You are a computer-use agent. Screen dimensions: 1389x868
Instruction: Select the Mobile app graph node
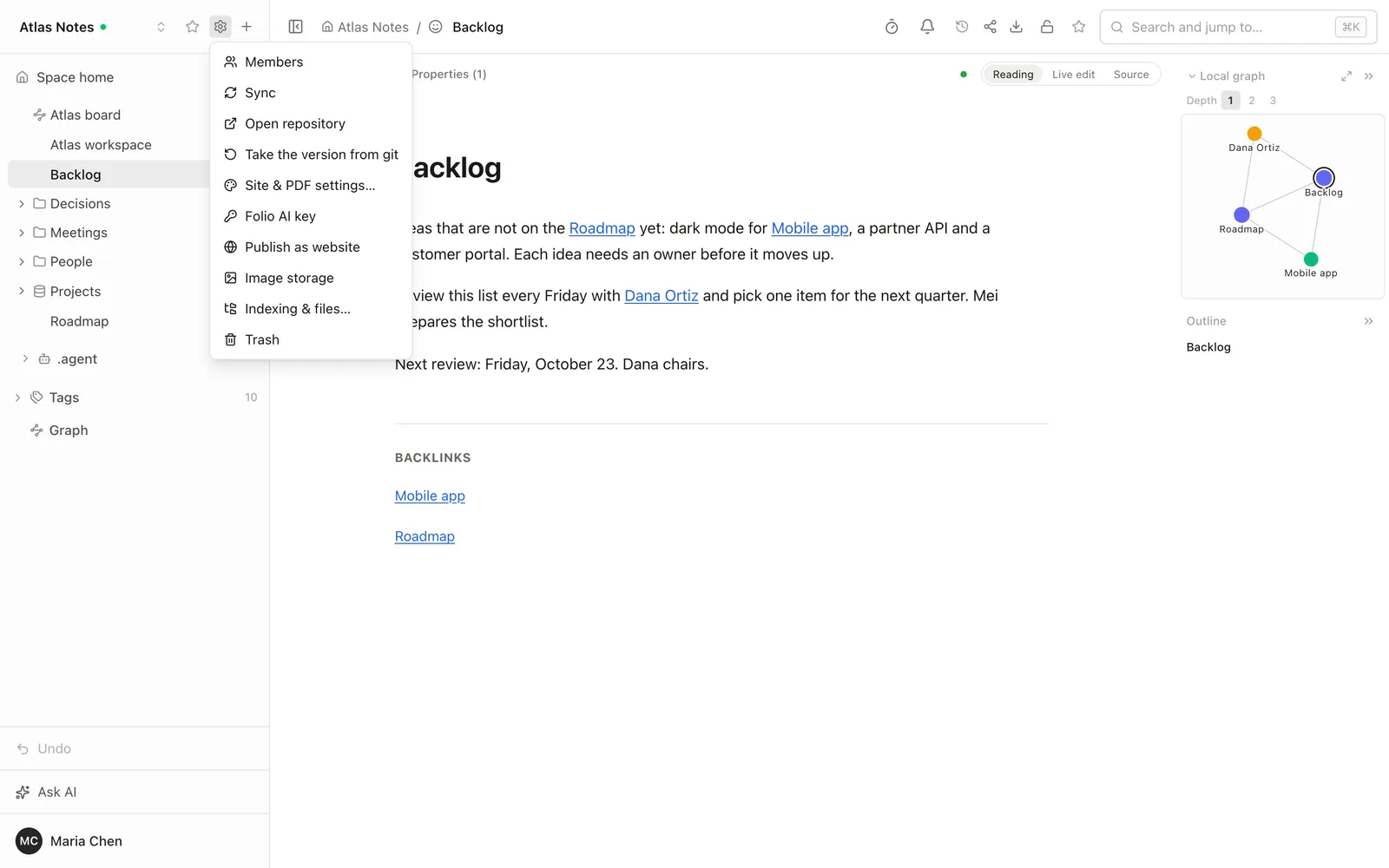1311,260
